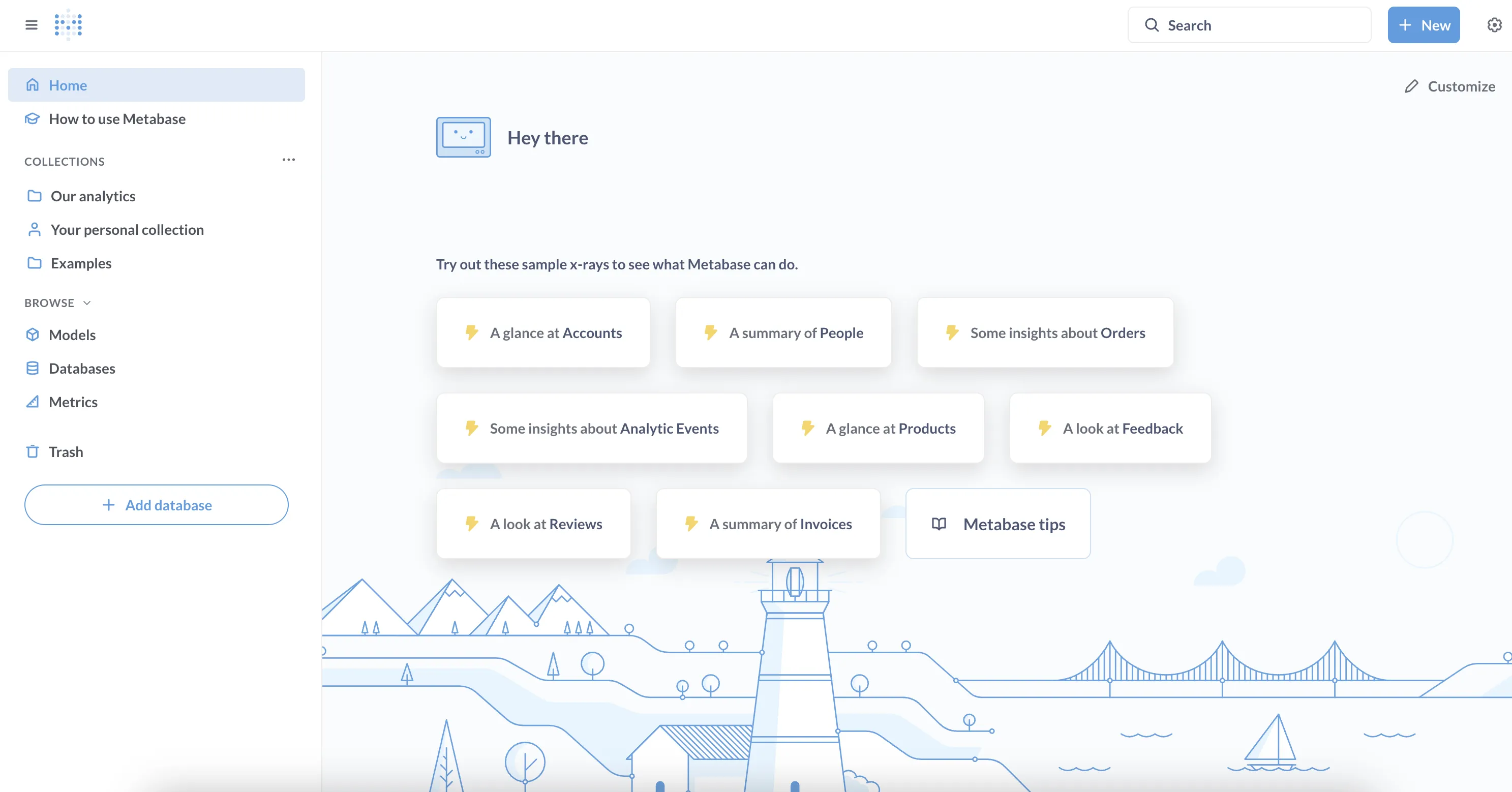
Task: Open the Examples collection
Action: coord(80,263)
